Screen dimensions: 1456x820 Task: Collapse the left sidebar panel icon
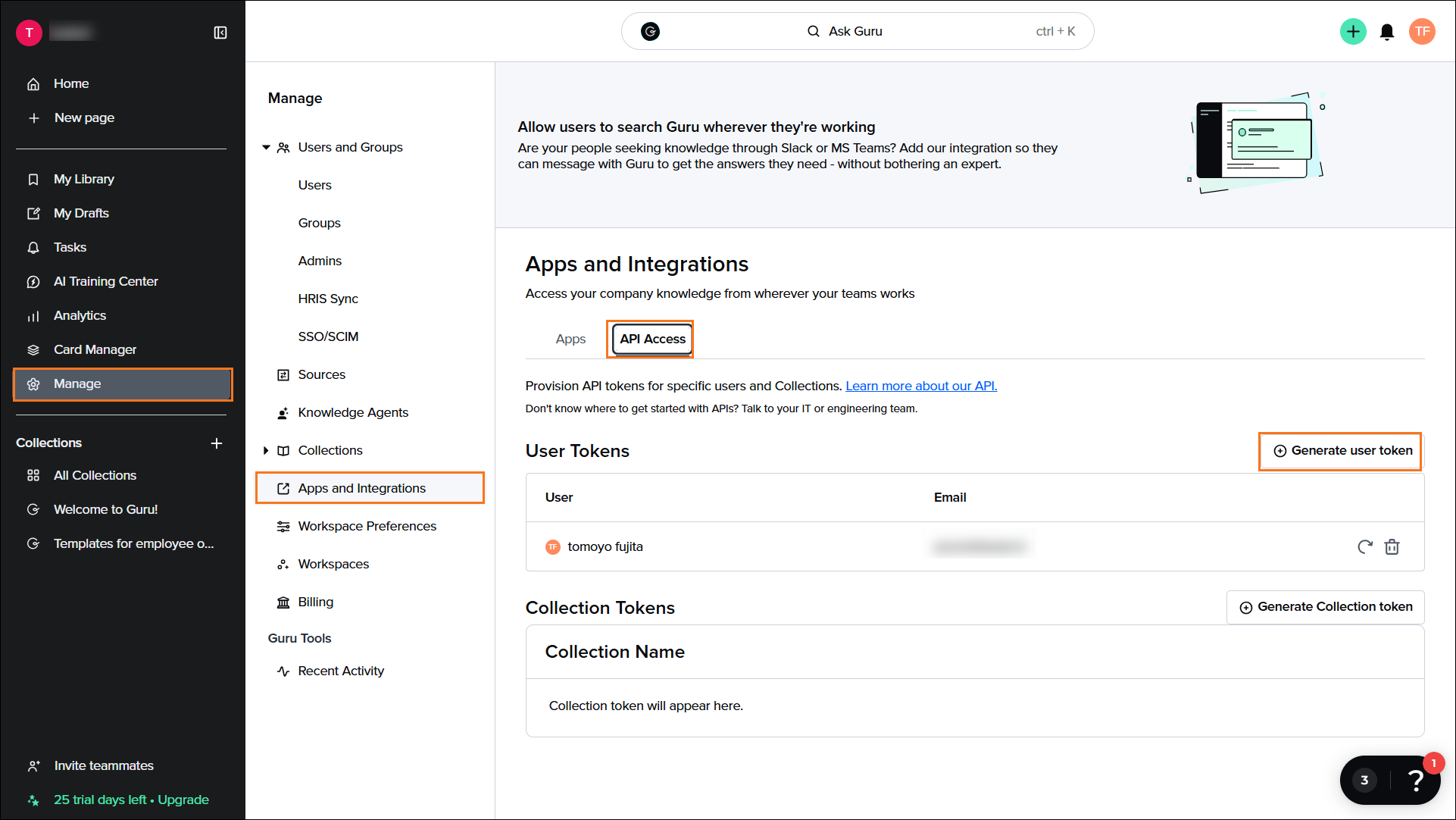(220, 33)
